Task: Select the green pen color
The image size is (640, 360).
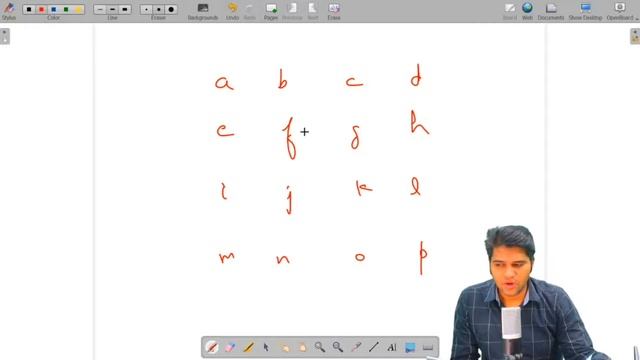Action: coord(66,9)
